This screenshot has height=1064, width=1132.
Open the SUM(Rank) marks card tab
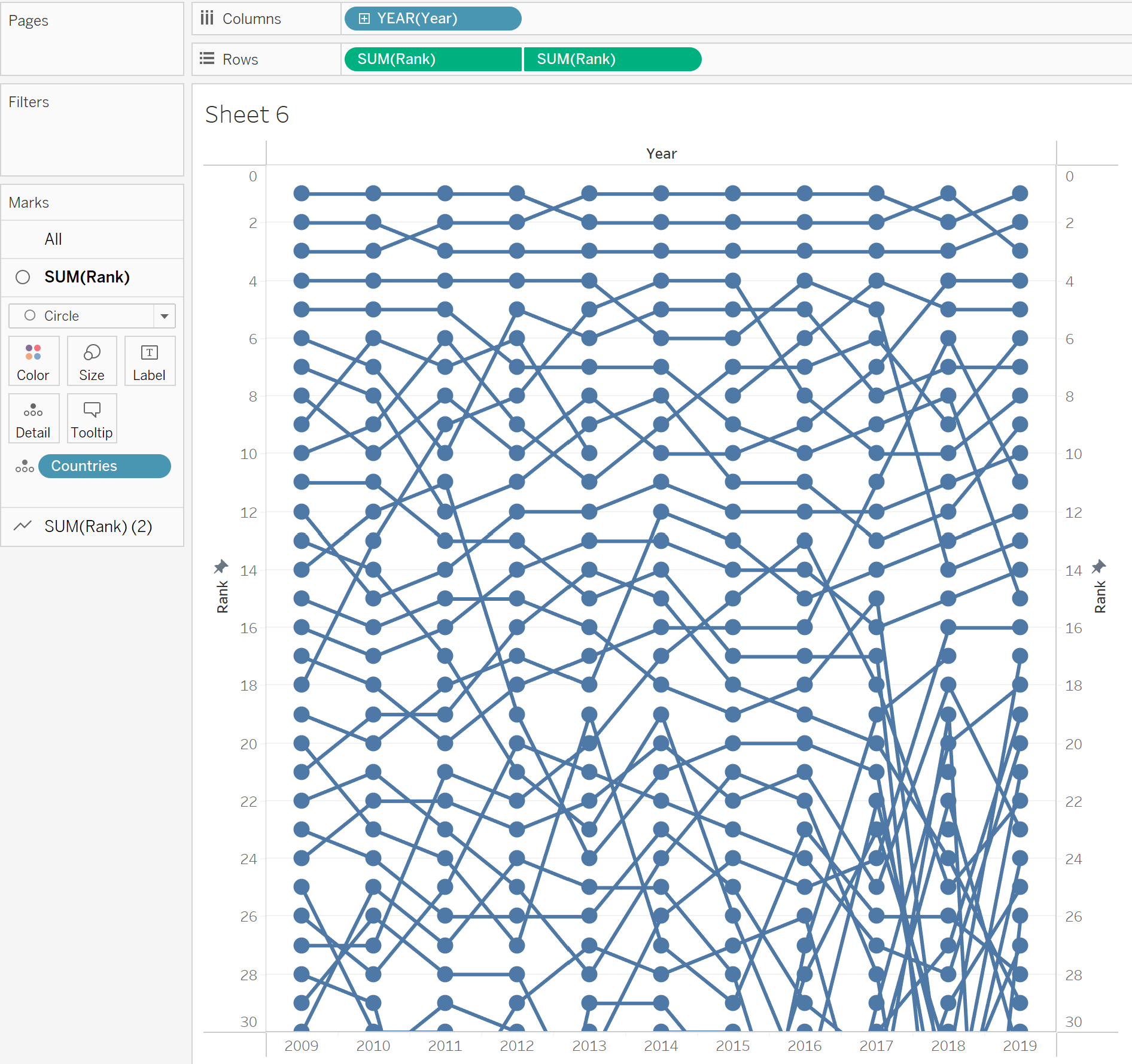[x=92, y=277]
